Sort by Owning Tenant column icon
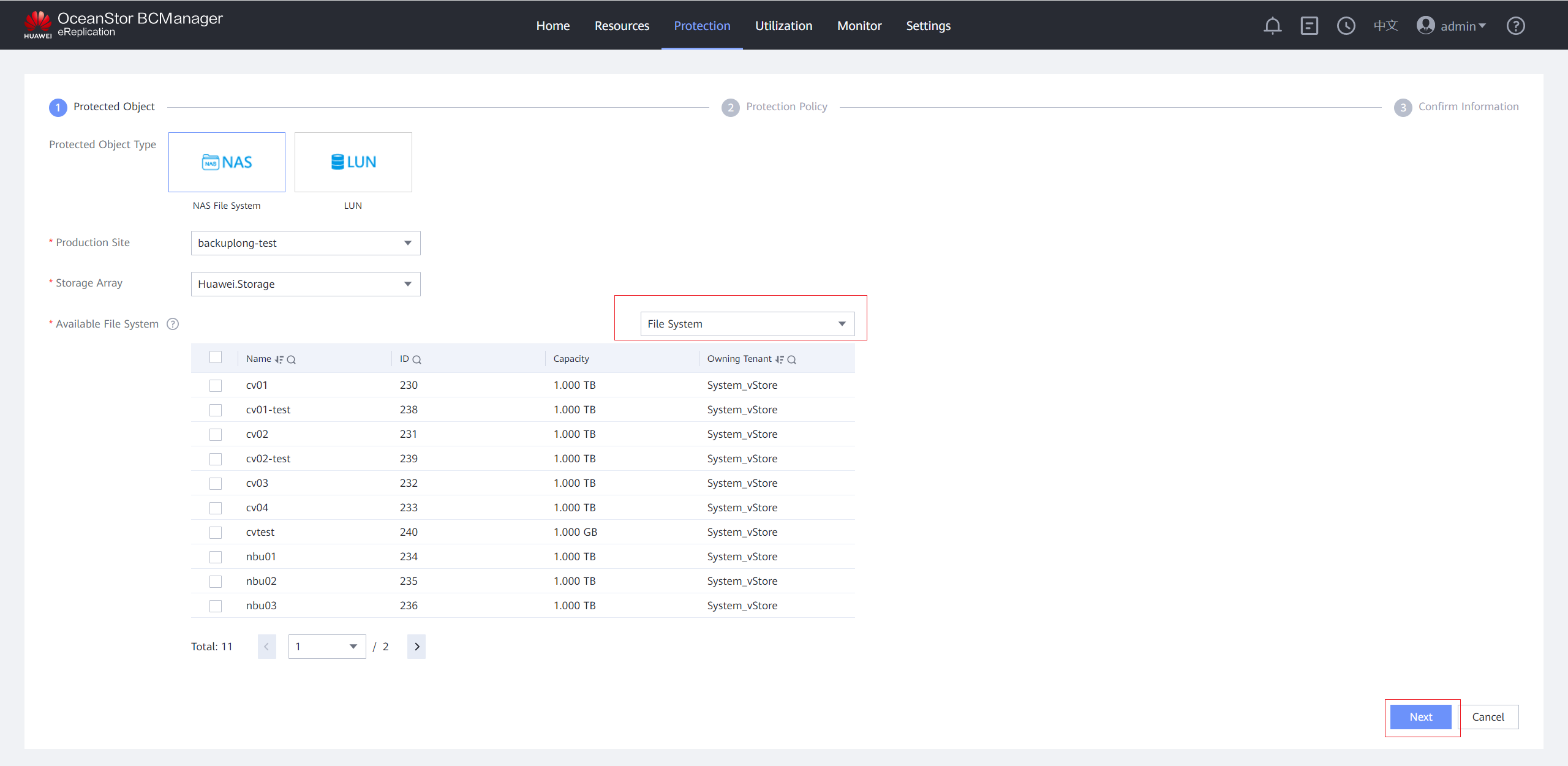This screenshot has height=766, width=1568. pos(779,359)
